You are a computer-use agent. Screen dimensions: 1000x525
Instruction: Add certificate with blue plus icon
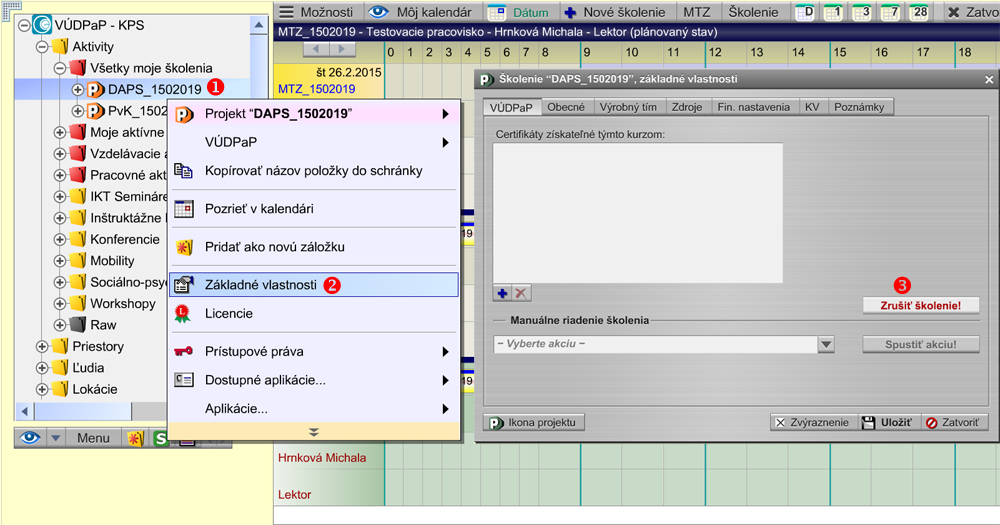click(502, 293)
